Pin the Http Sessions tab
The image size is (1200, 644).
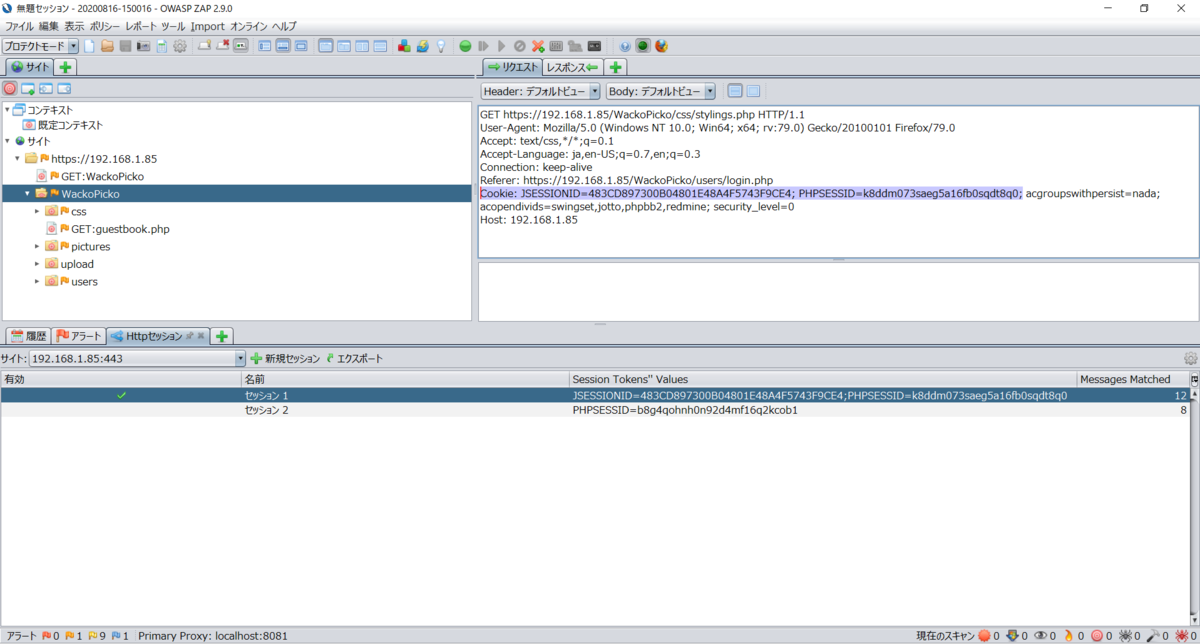pos(189,336)
